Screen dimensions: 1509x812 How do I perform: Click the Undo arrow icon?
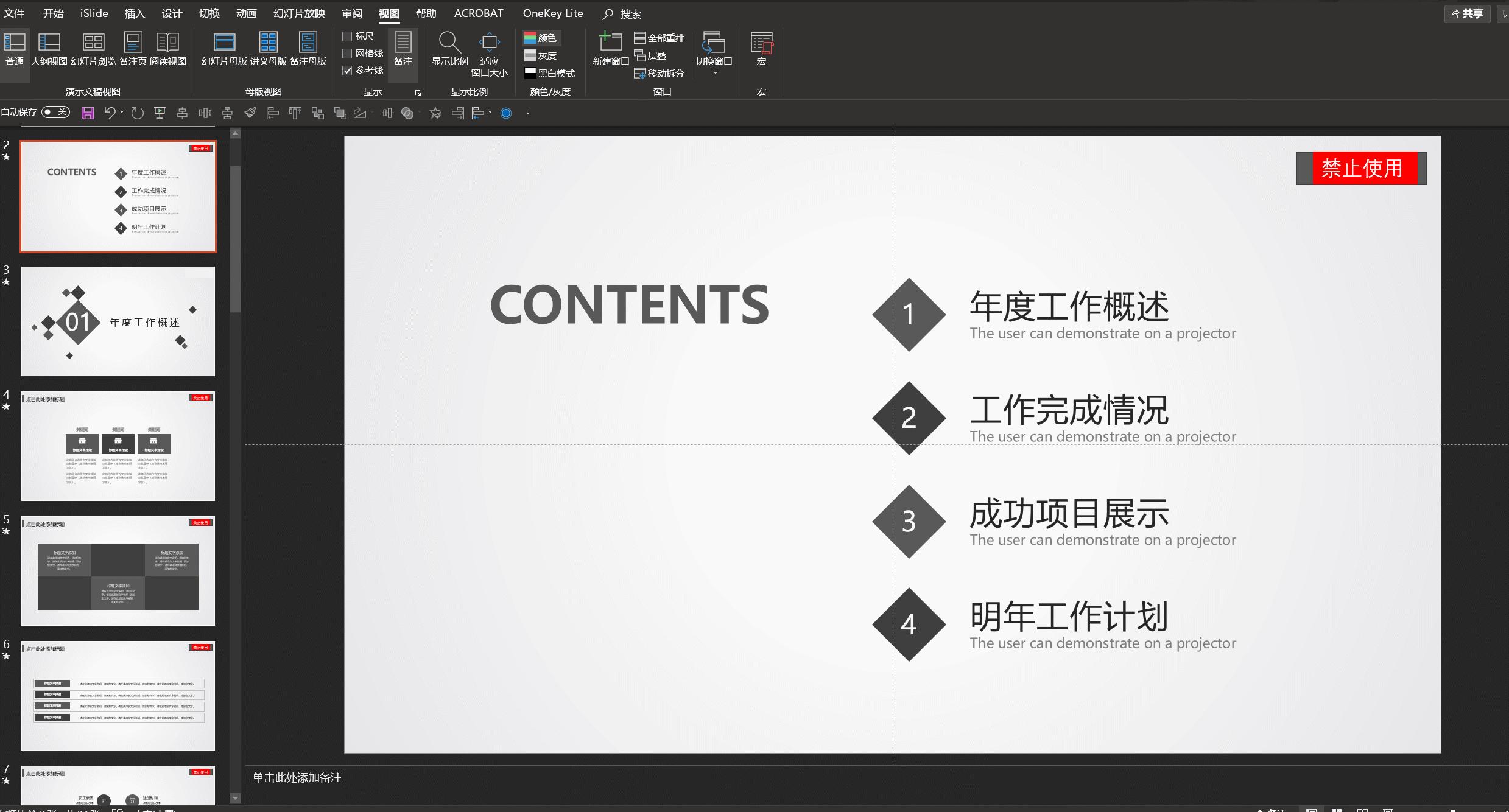click(x=110, y=113)
